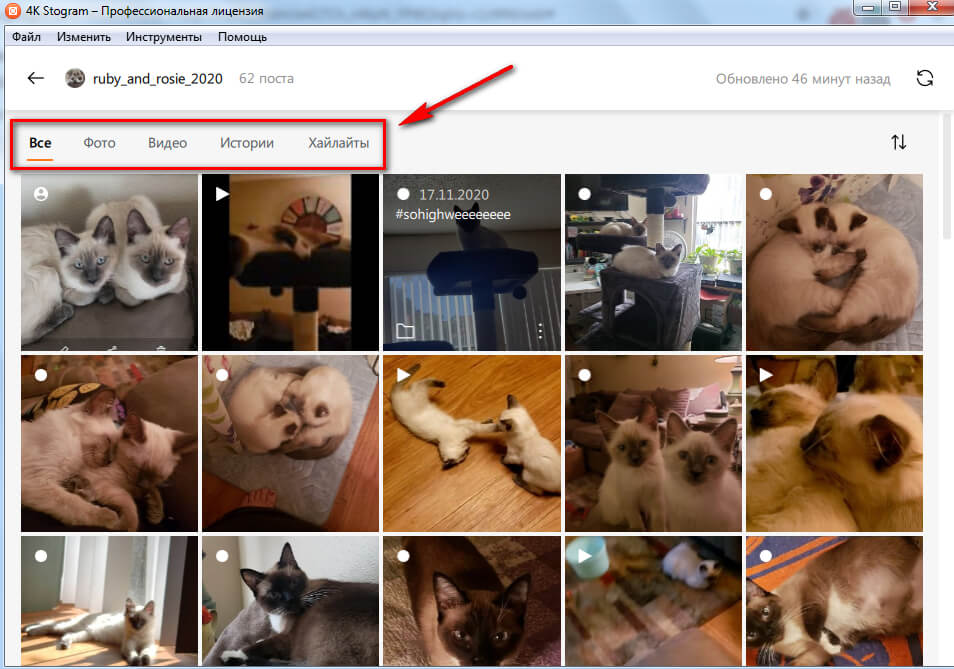Open the Файл menu
This screenshot has height=669, width=954.
pyautogui.click(x=26, y=37)
